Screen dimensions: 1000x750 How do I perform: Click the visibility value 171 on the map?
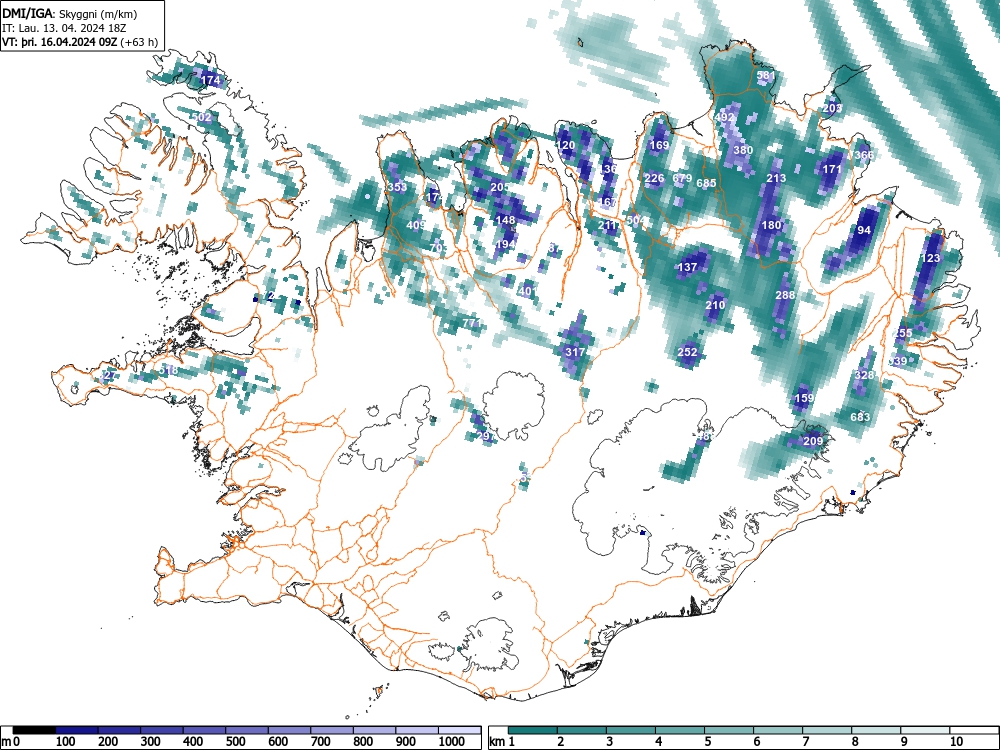pyautogui.click(x=832, y=170)
